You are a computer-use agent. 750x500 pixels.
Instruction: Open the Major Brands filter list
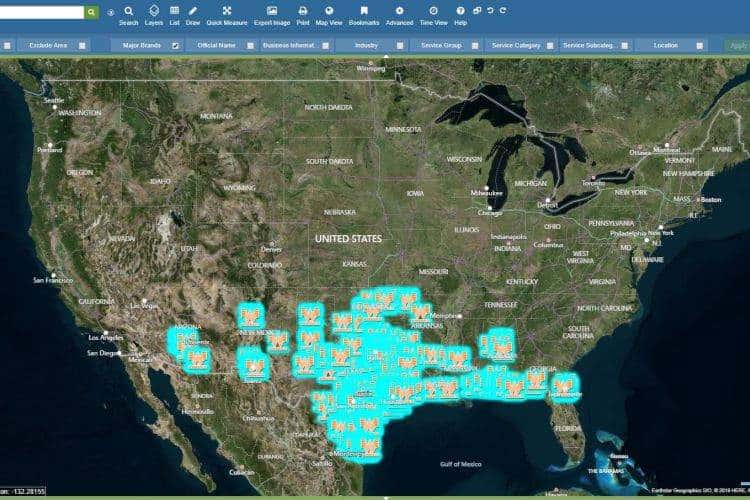147,45
